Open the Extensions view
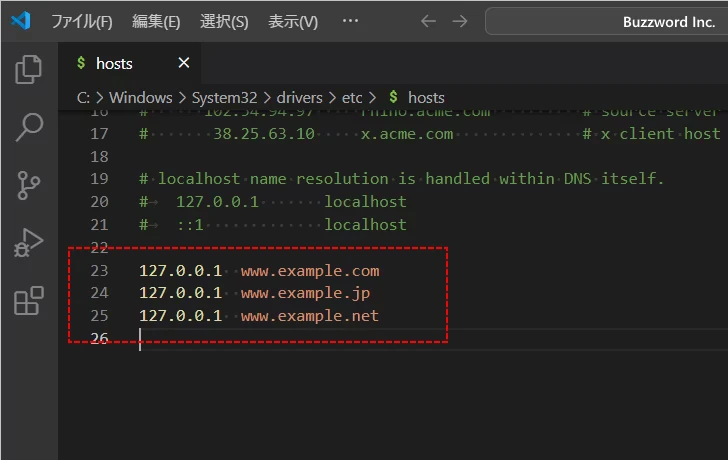This screenshot has width=728, height=460. click(29, 301)
